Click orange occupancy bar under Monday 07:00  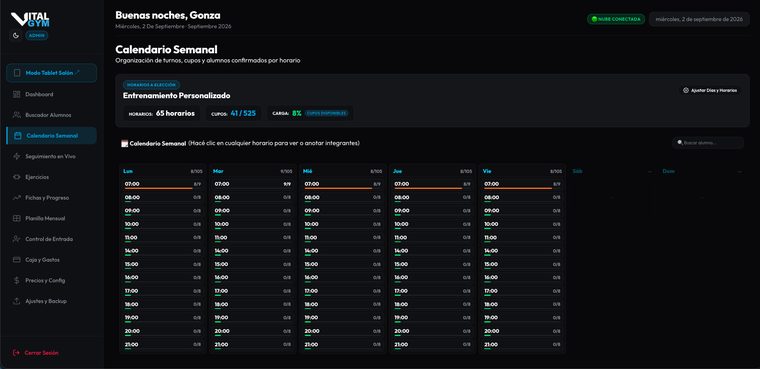coord(158,189)
